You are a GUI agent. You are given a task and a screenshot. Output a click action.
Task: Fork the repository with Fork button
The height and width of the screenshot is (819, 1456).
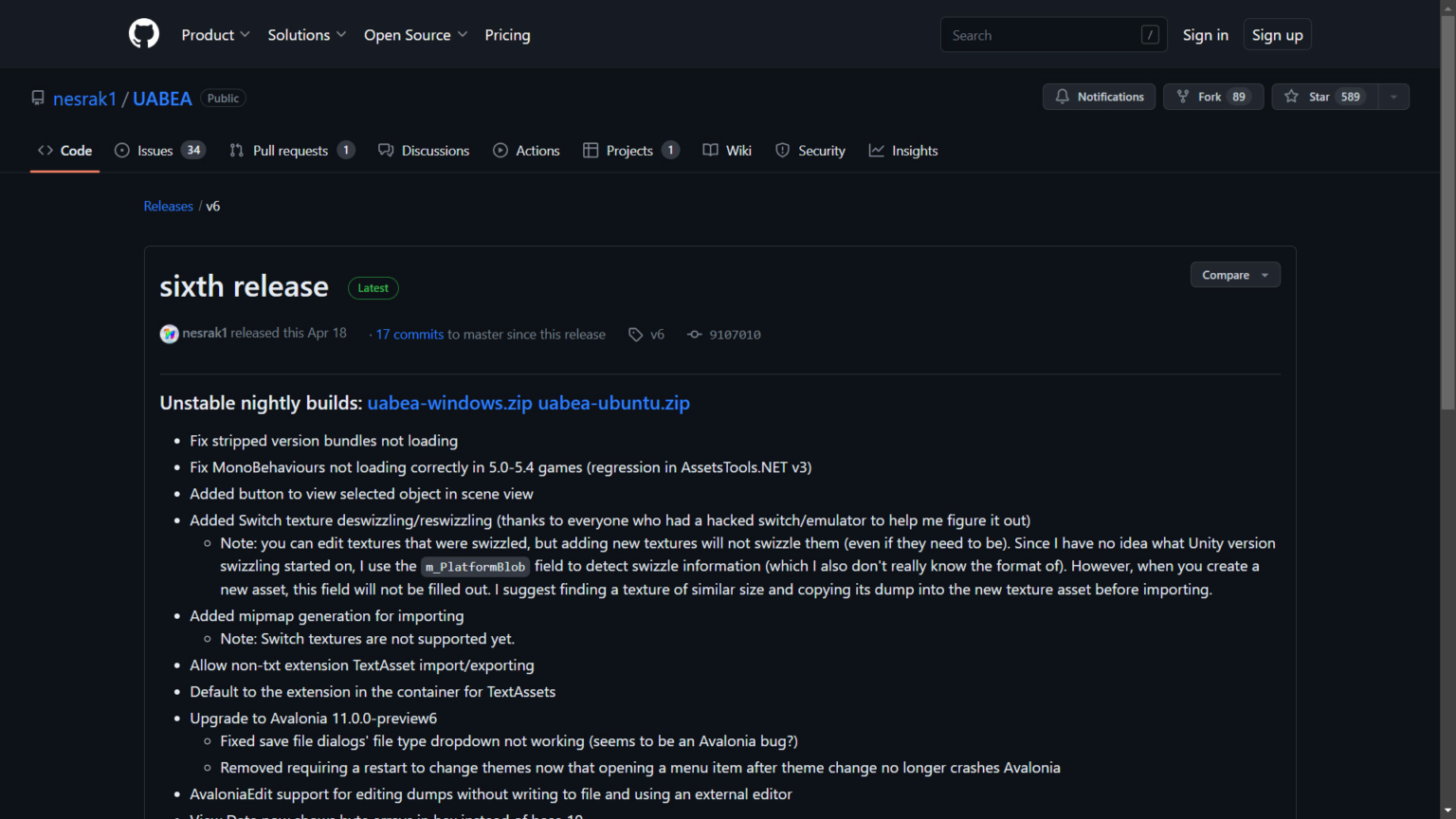click(1213, 97)
